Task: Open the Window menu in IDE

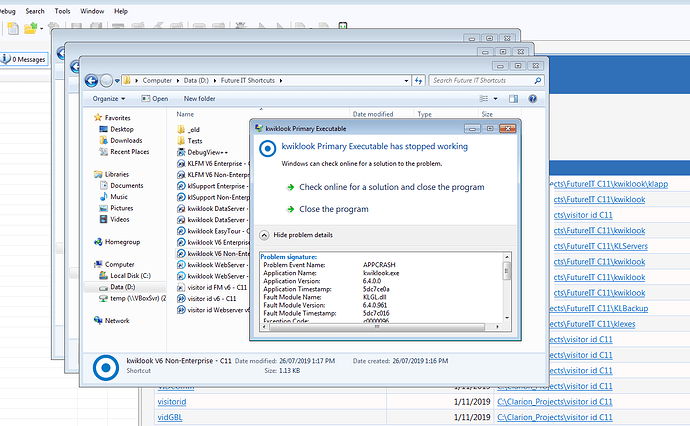Action: coord(92,11)
